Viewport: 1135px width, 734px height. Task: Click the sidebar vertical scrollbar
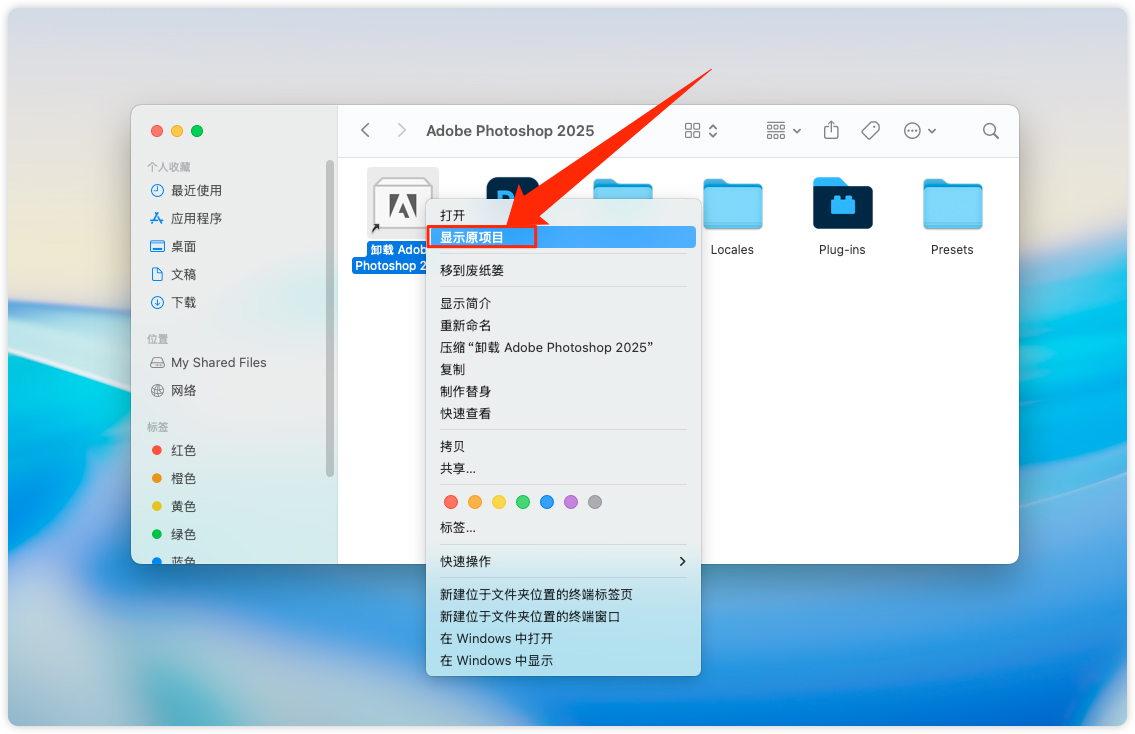(330, 318)
